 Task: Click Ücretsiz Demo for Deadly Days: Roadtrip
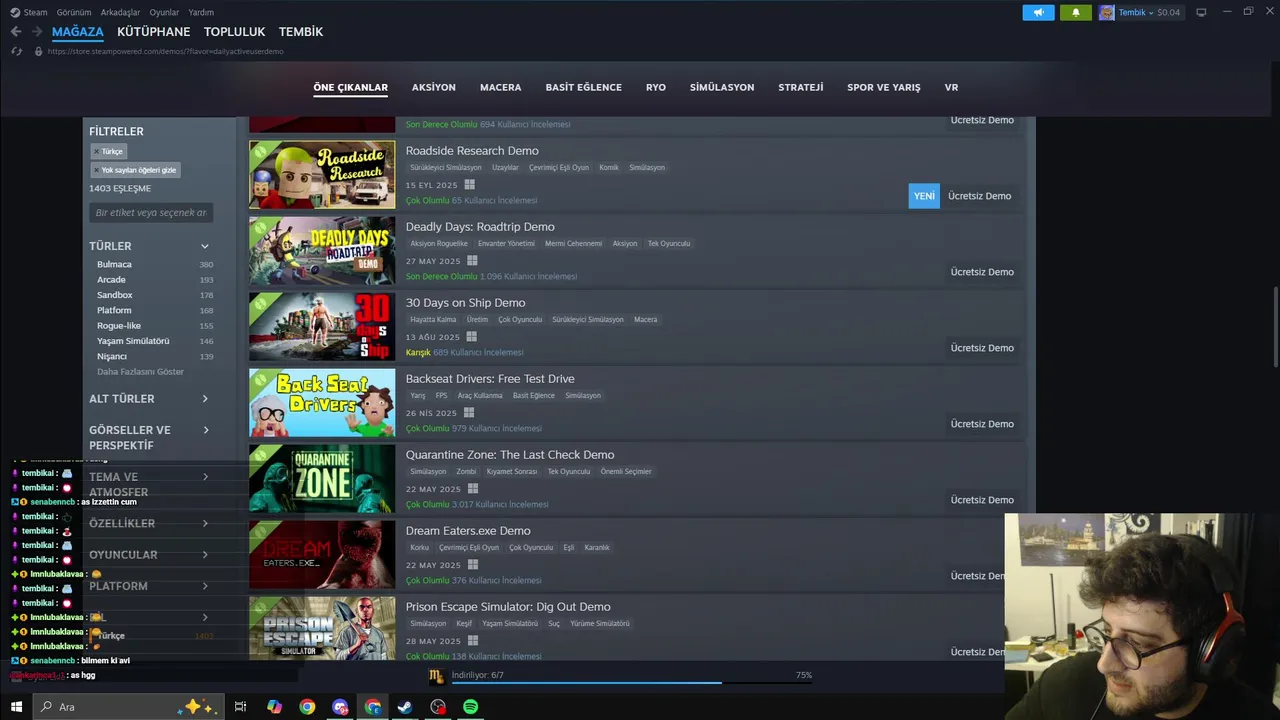coord(982,272)
